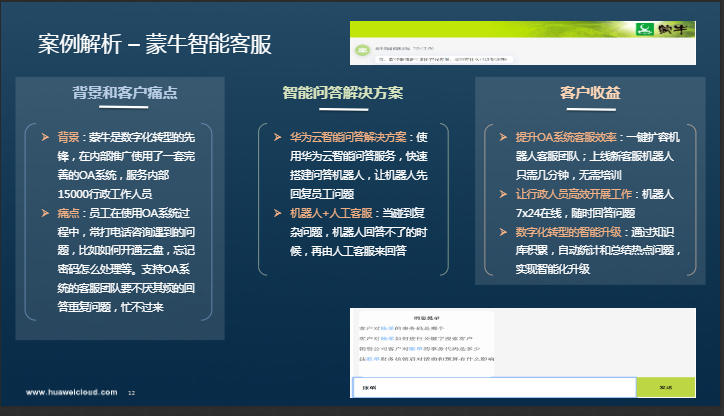Click the orange text 数字化转型的智能升级
The image size is (724, 416).
(x=568, y=232)
